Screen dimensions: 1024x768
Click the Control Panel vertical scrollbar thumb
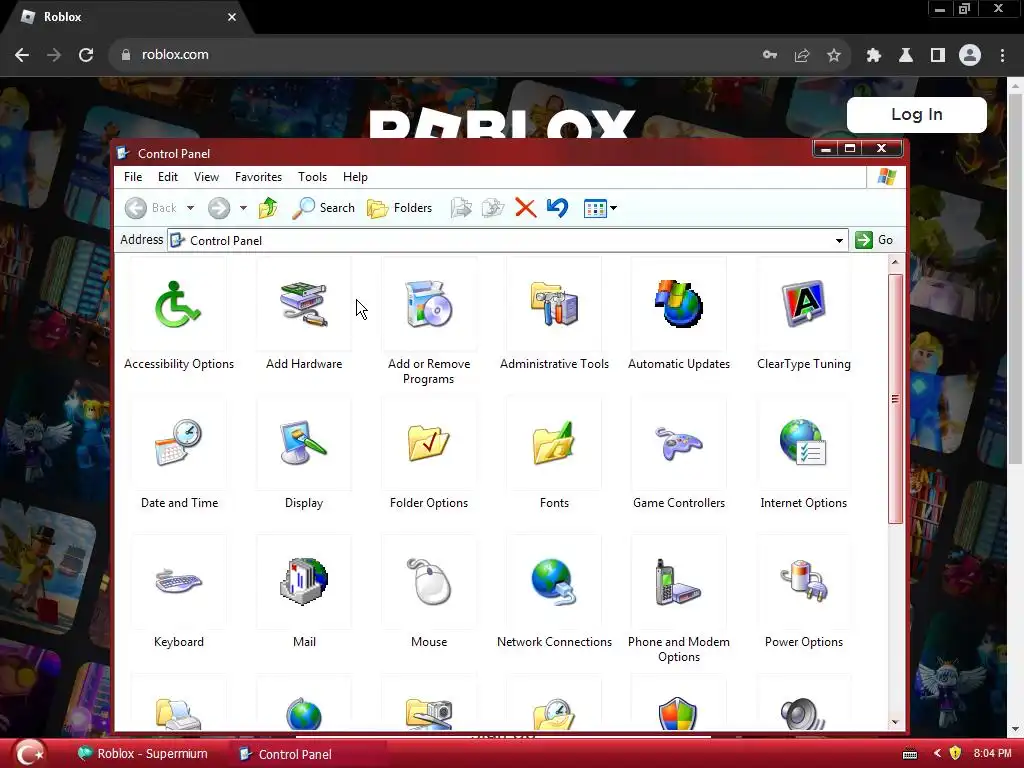click(895, 398)
